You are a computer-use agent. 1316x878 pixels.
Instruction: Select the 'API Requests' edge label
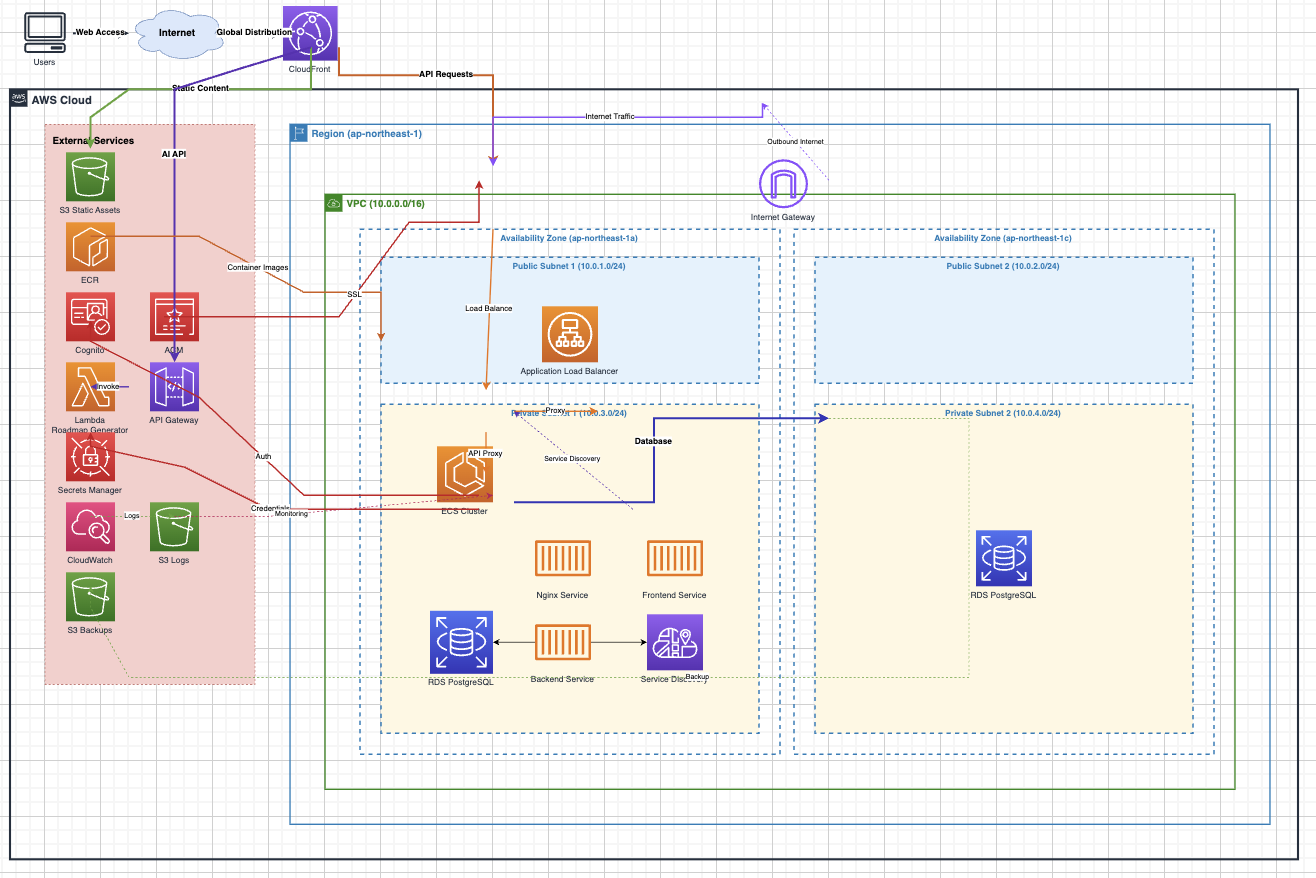coord(446,75)
